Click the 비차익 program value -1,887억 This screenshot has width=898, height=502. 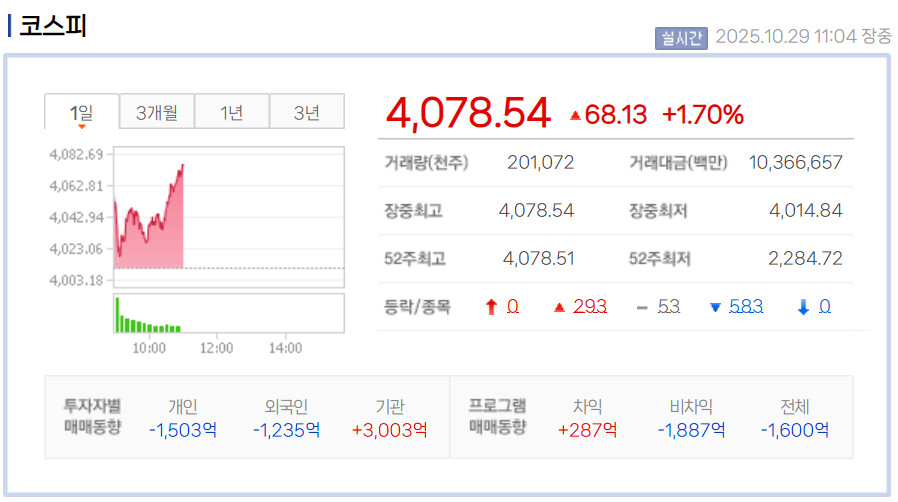pyautogui.click(x=691, y=430)
